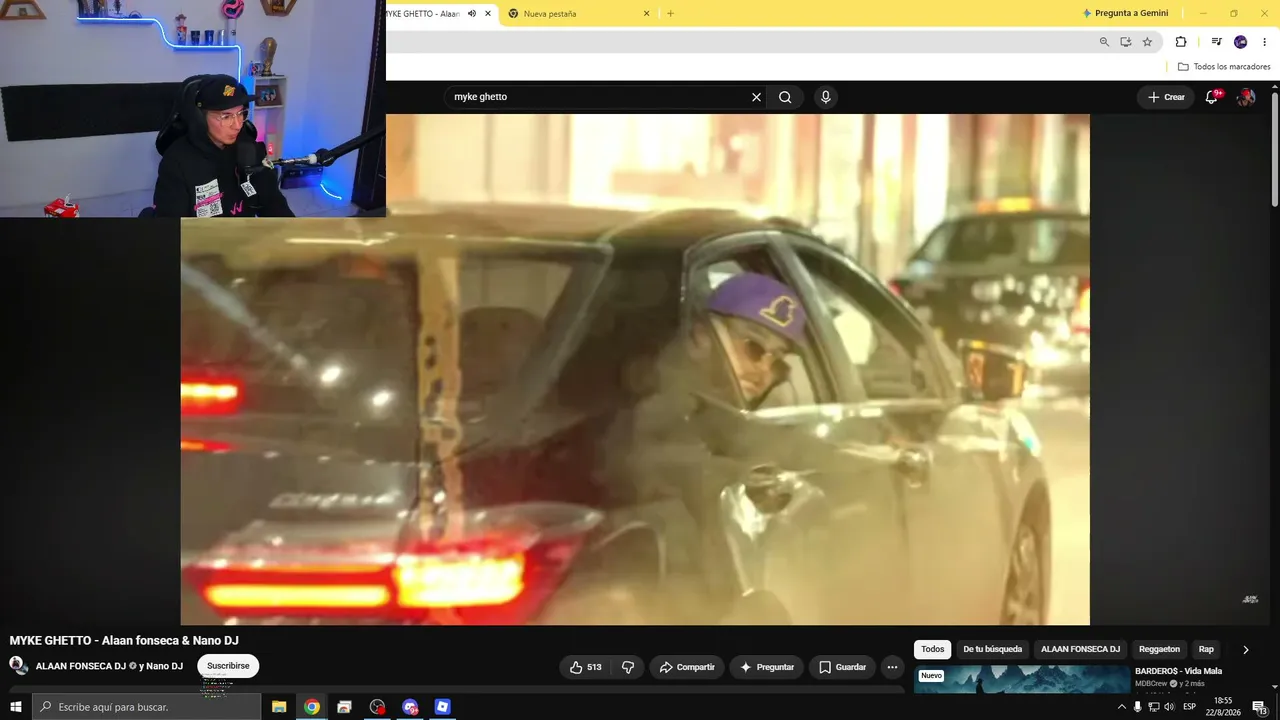1280x720 pixels.
Task: Click the Compartir button
Action: tap(687, 667)
